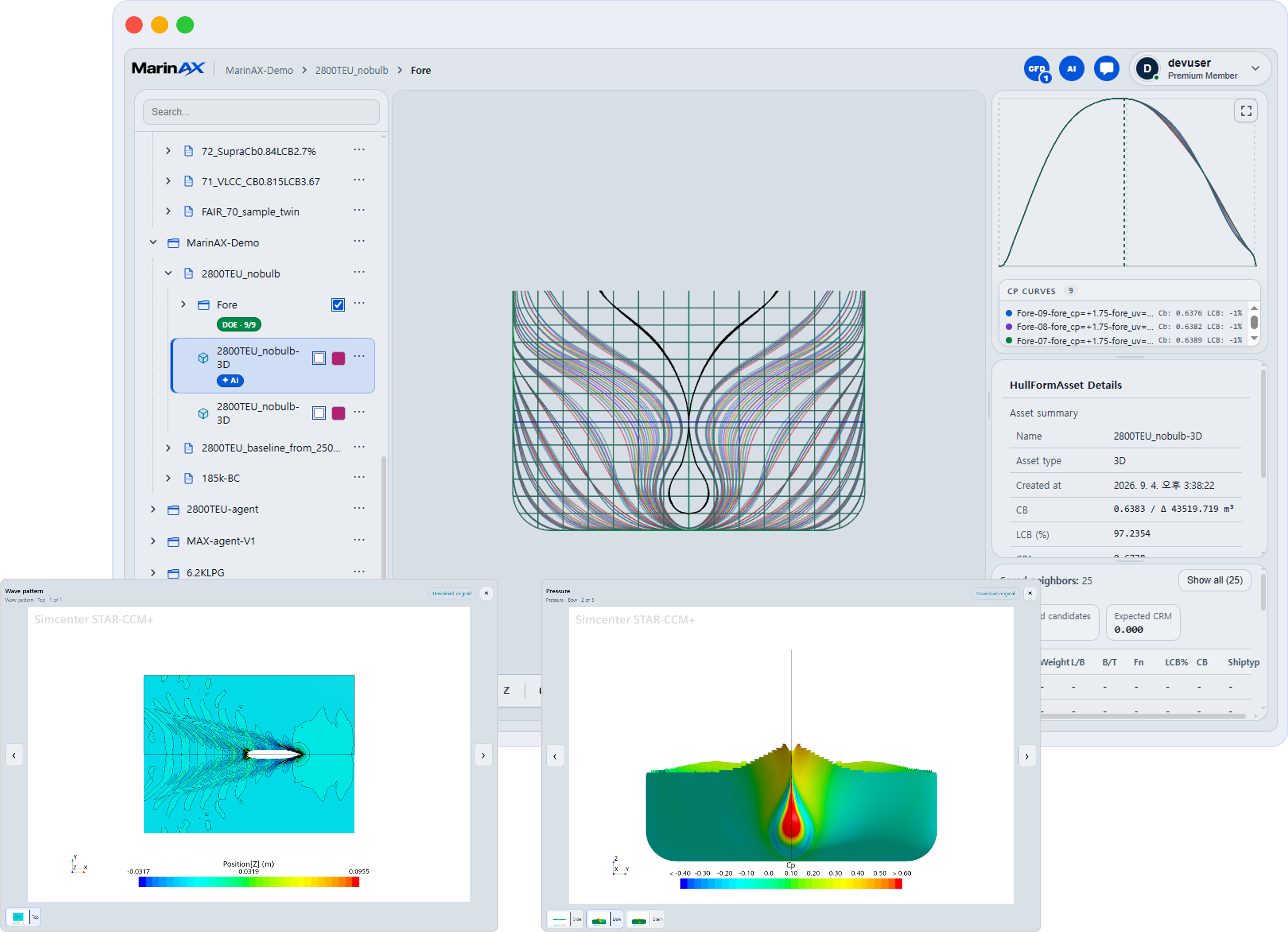Expand the 72_SupraCb0.84LCB2.7% tree item
Screen dimensions: 1288x932
click(168, 151)
